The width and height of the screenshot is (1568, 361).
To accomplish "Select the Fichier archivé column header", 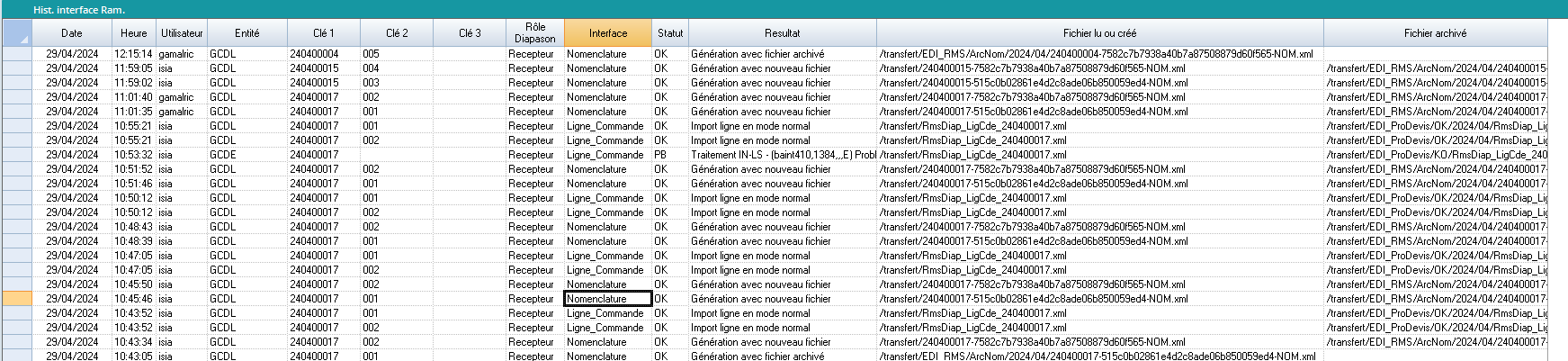I will [1435, 33].
